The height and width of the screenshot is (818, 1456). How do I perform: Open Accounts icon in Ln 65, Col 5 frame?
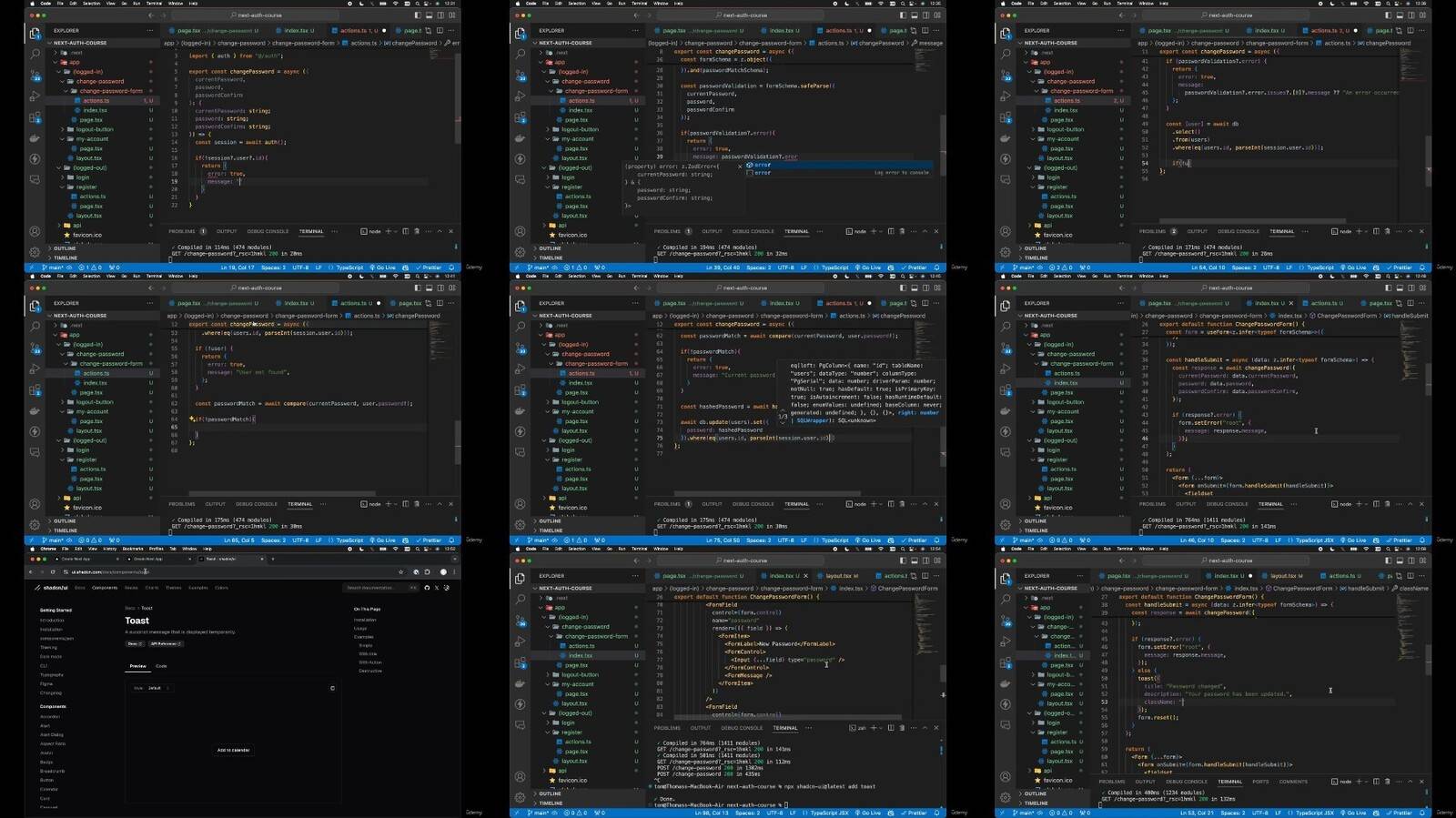(35, 504)
